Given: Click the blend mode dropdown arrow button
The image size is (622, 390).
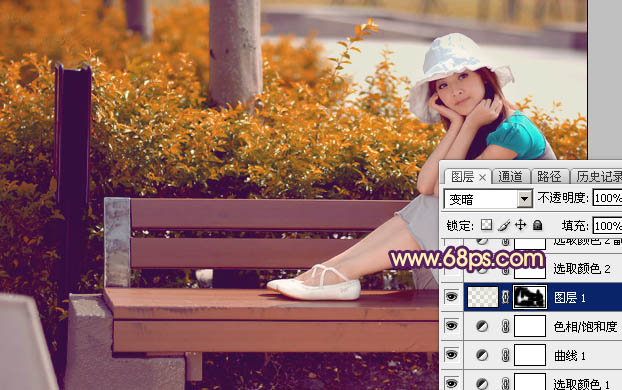Looking at the screenshot, I should tap(524, 199).
